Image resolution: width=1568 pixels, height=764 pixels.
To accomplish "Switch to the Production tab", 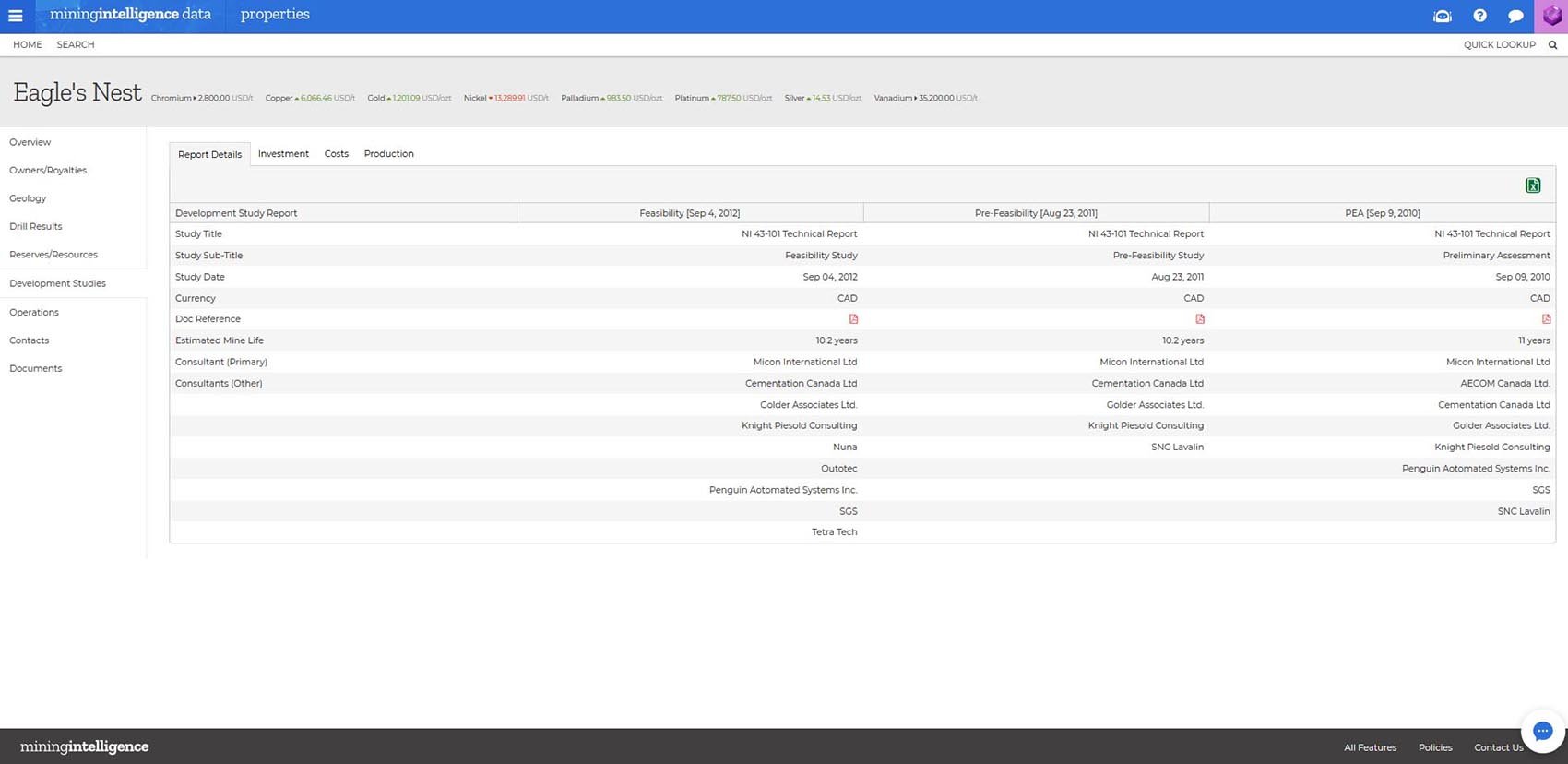I will pyautogui.click(x=388, y=154).
